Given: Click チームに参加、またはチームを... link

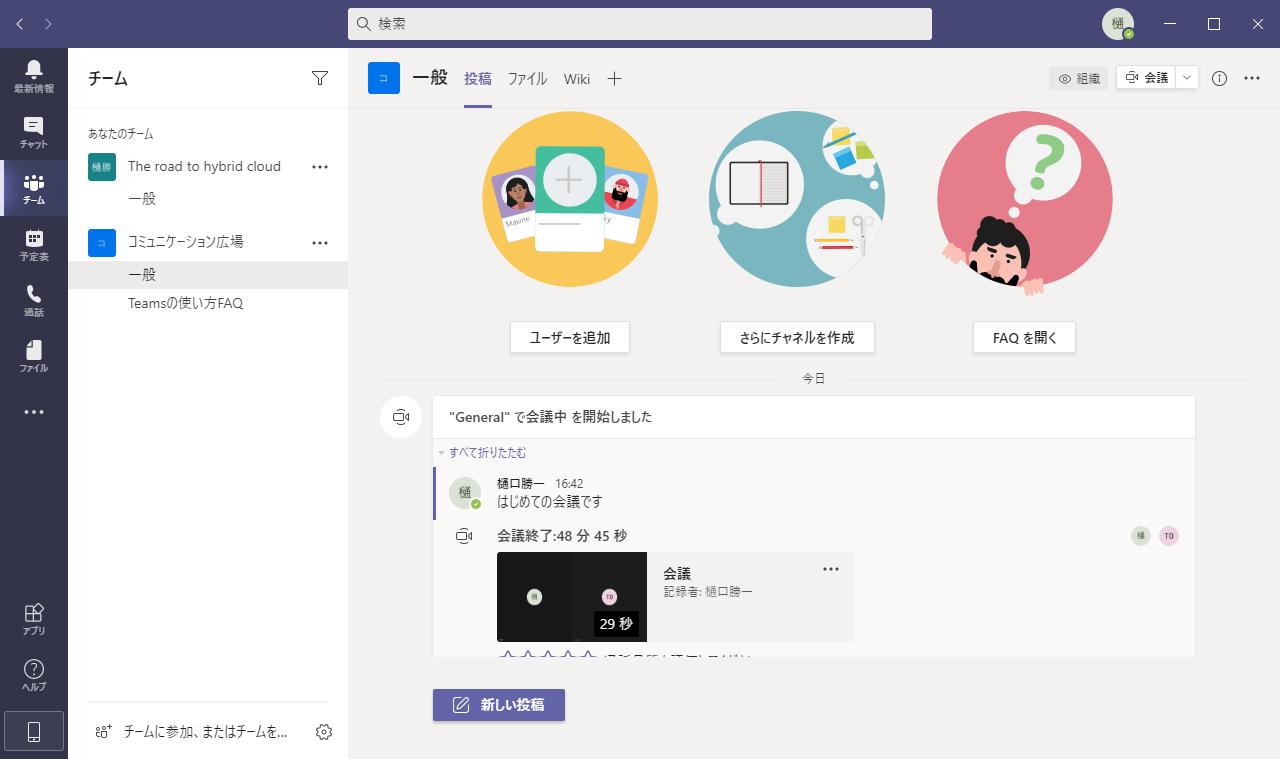Looking at the screenshot, I should coord(205,732).
